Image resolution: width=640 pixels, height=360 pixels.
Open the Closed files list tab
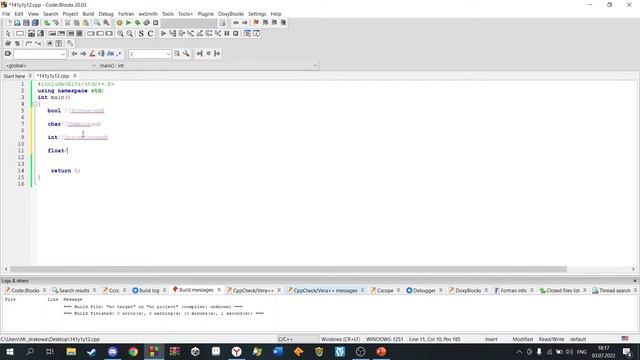[563, 291]
